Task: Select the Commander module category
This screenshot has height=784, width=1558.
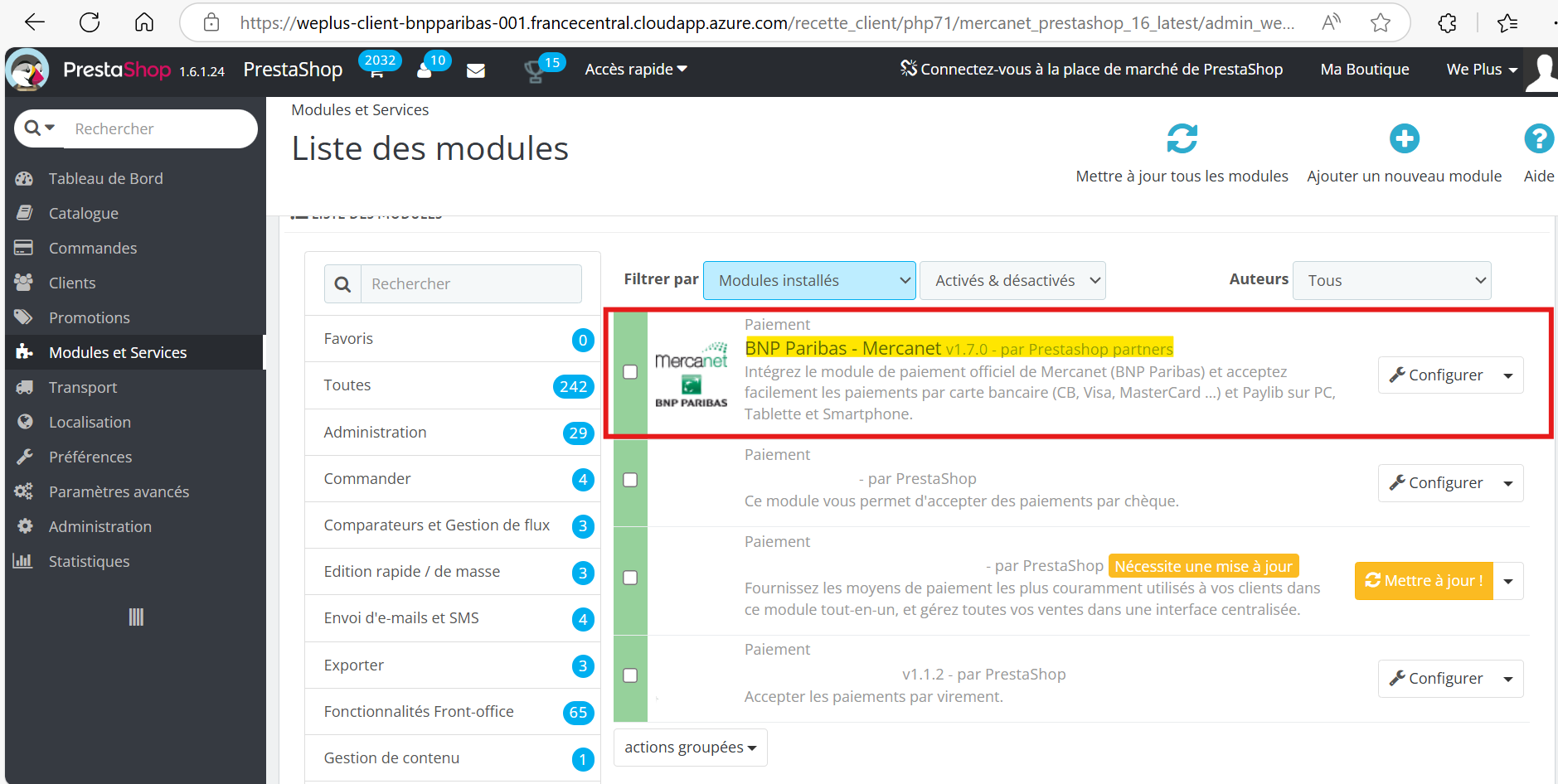Action: 452,479
